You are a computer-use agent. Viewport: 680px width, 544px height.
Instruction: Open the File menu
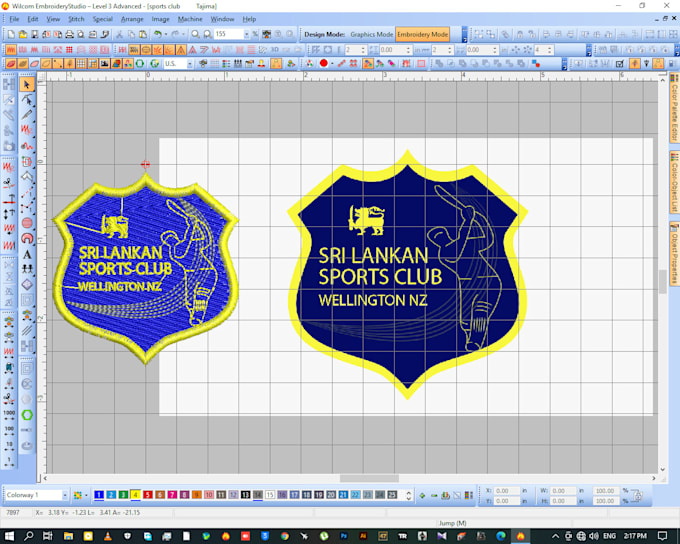14,19
